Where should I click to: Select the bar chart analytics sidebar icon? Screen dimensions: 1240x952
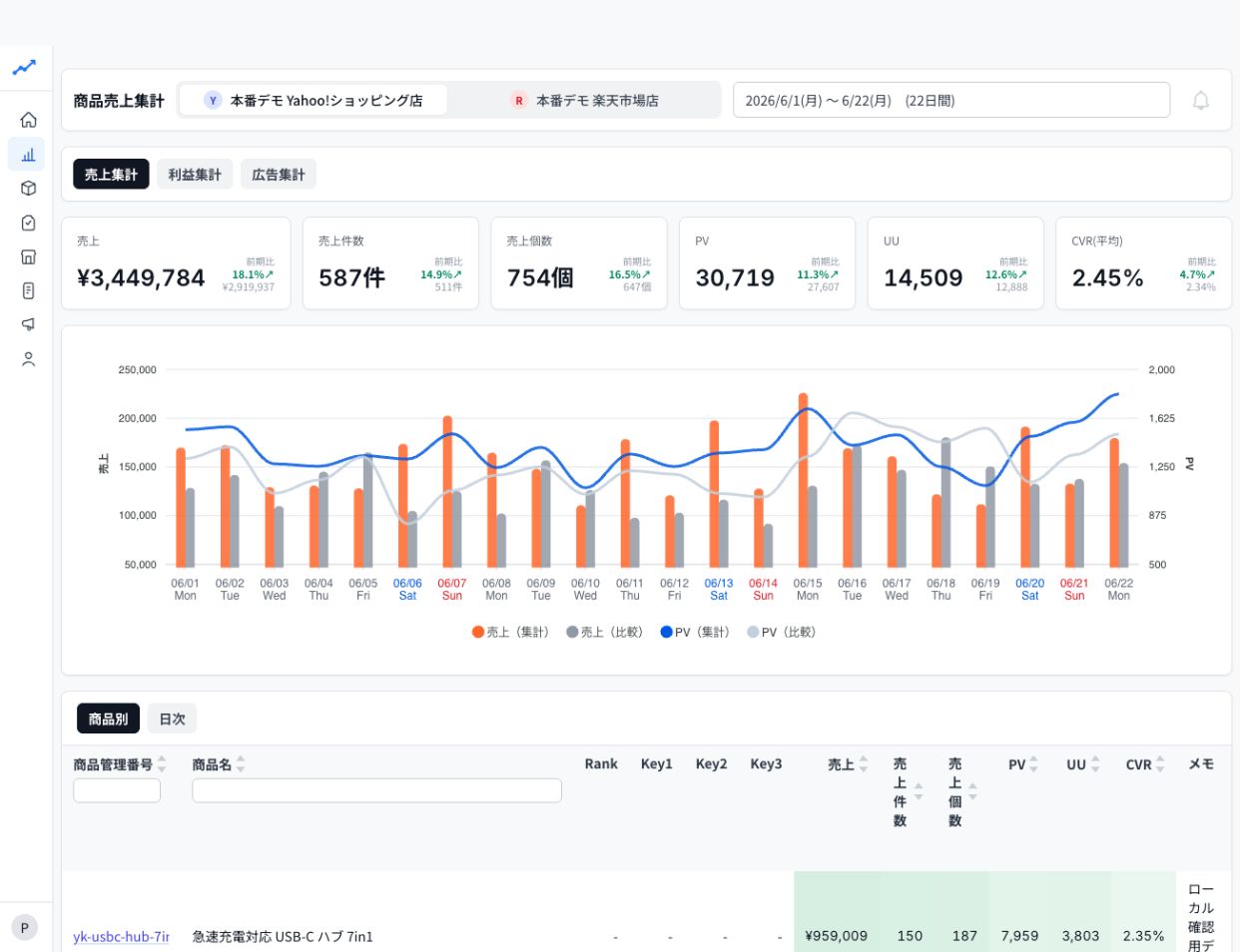click(28, 154)
